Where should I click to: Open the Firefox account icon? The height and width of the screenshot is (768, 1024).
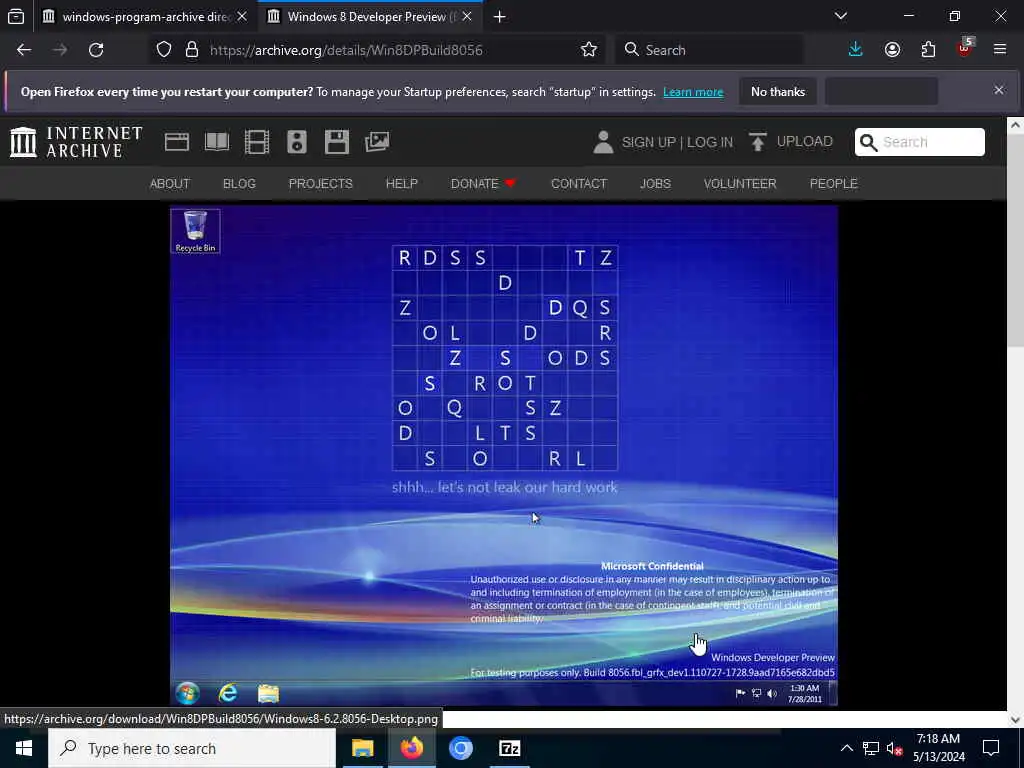pos(892,50)
